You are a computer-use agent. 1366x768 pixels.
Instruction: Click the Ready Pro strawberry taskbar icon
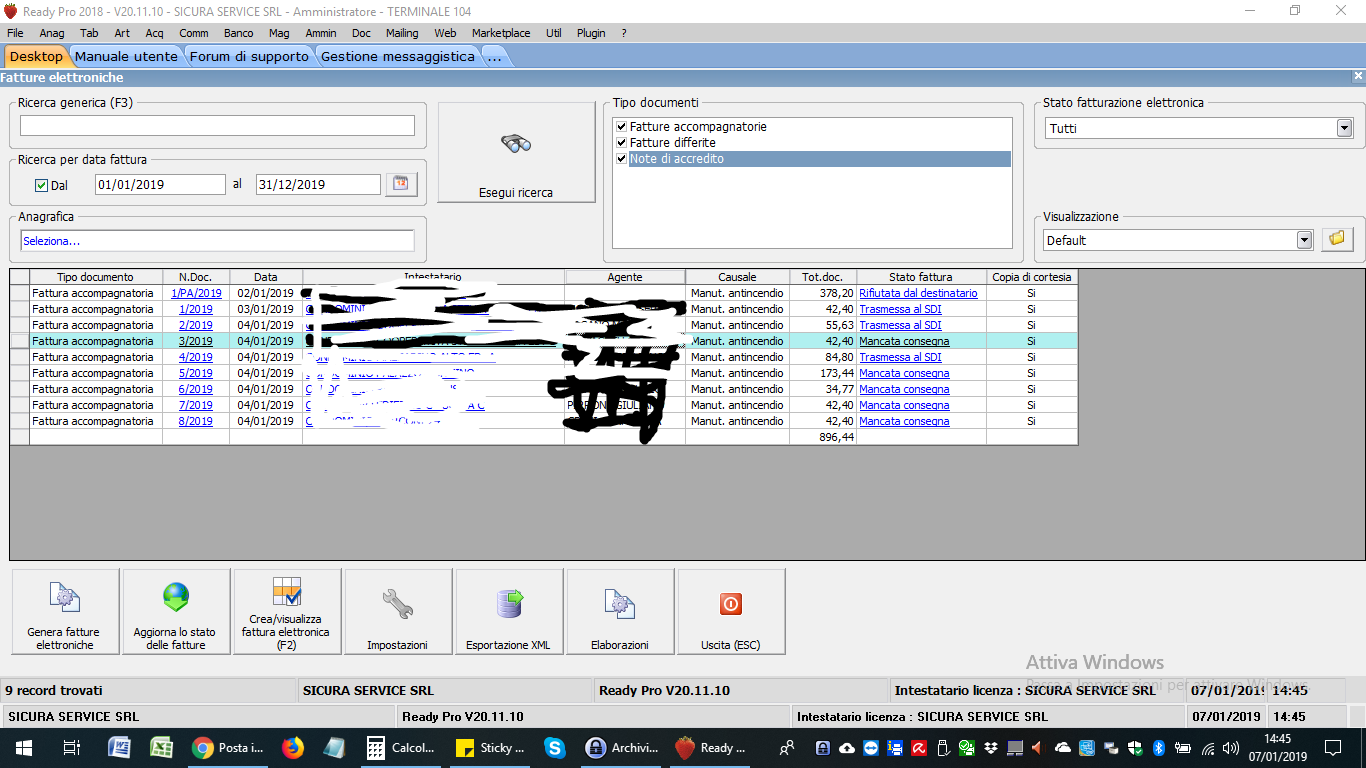click(710, 747)
